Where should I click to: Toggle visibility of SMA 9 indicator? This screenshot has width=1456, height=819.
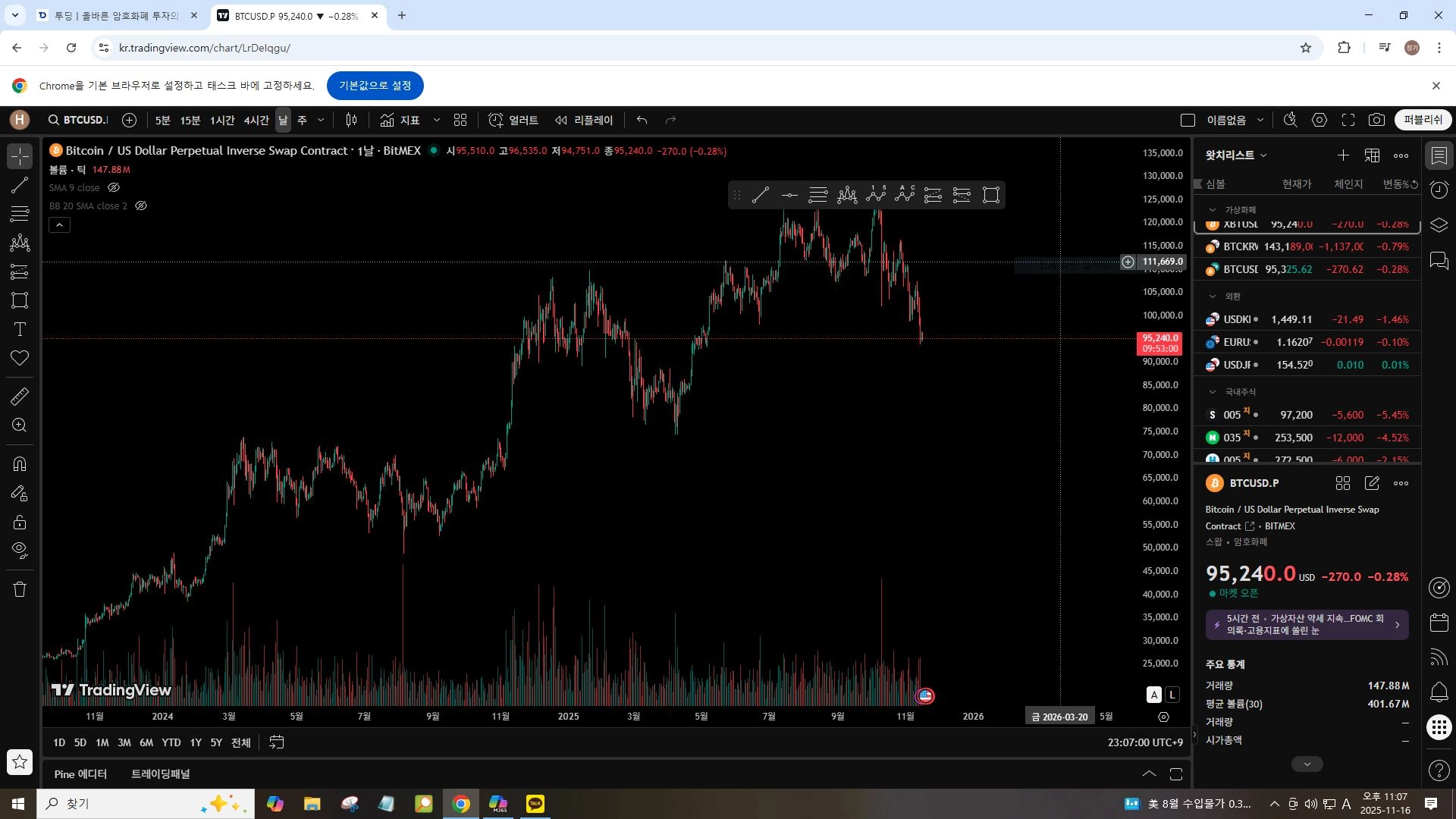point(114,187)
